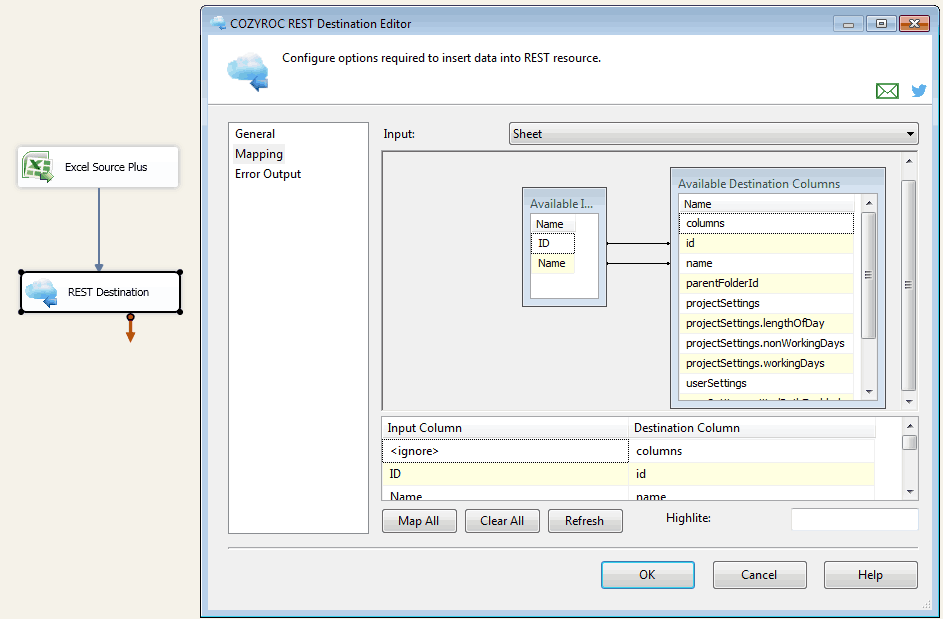Select the Excel Source Plus component
Viewport: 943px width, 619px height.
(98, 167)
